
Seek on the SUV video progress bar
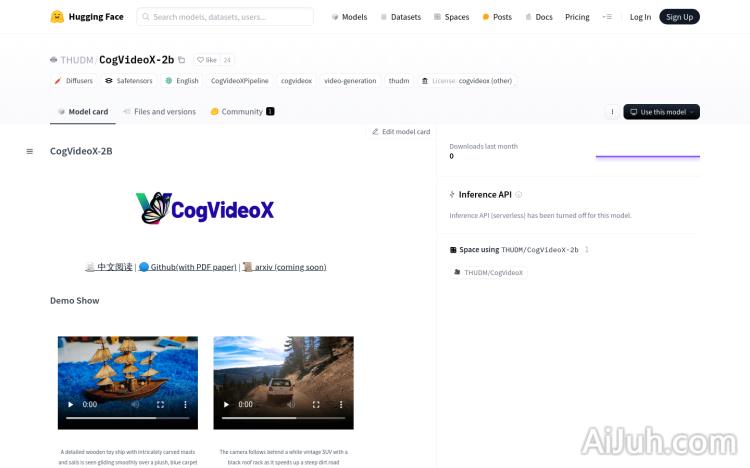(x=284, y=418)
